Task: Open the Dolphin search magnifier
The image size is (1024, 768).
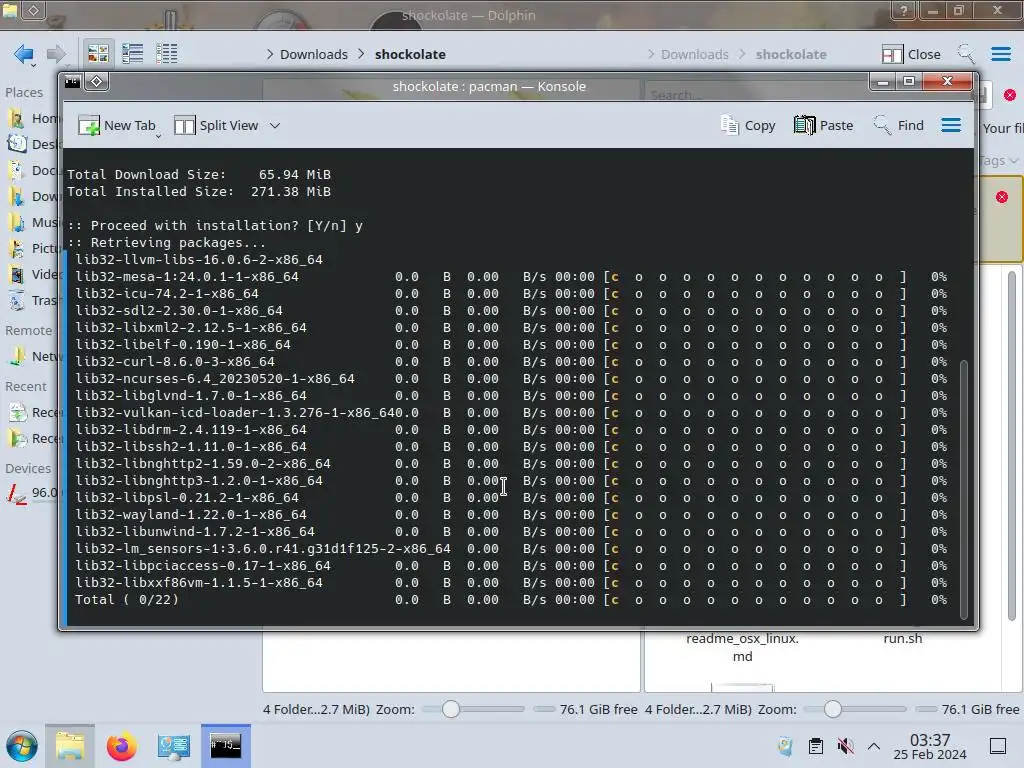Action: coord(966,54)
